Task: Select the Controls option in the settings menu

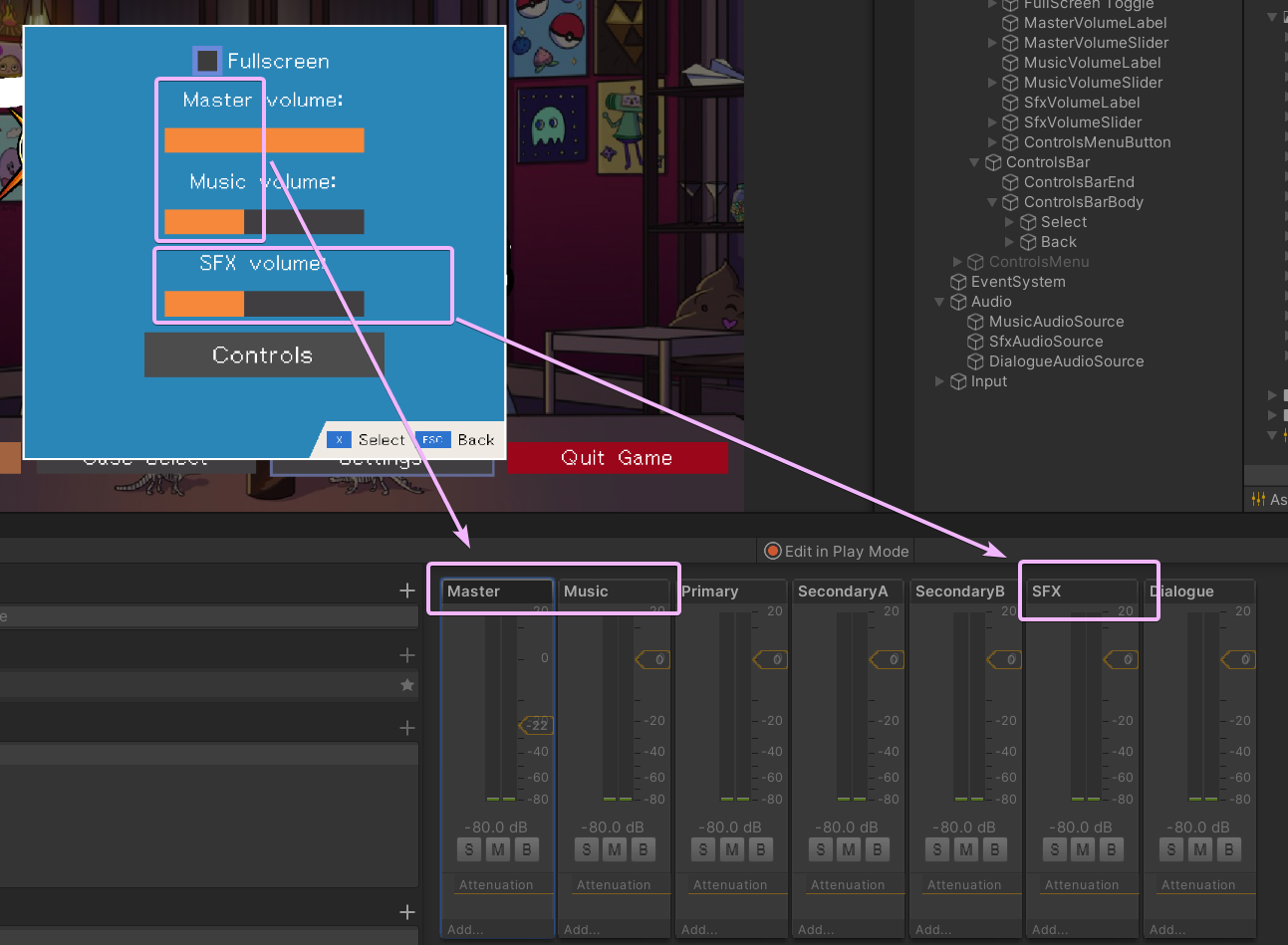Action: [263, 354]
